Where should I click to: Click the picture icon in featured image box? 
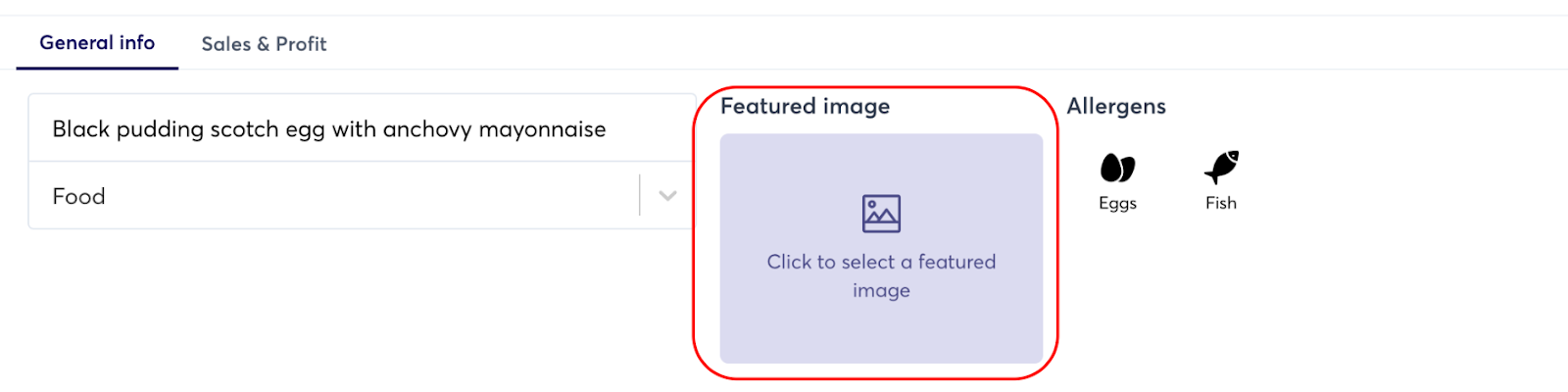[881, 214]
